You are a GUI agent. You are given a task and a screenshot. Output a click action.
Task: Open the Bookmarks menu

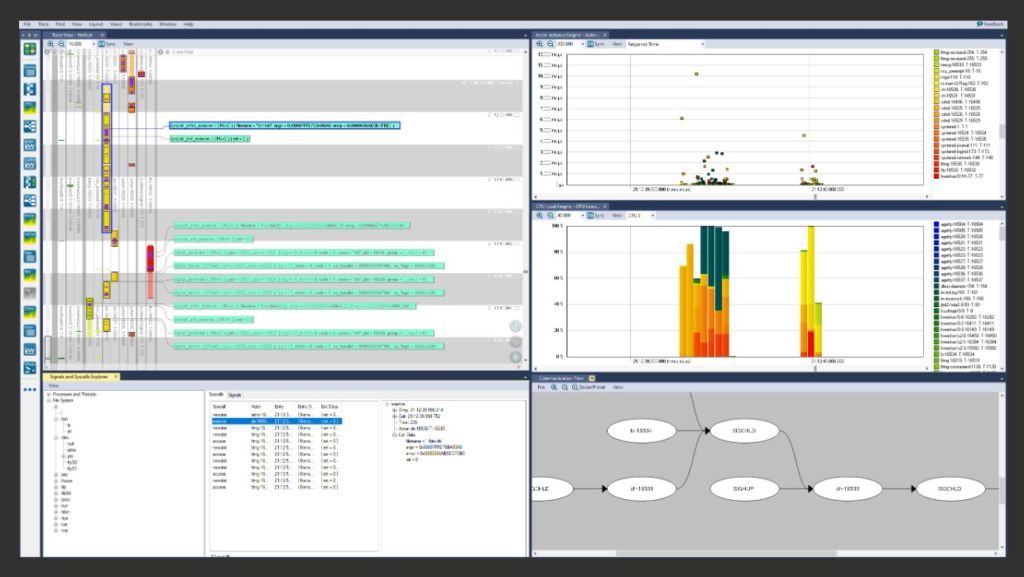tap(140, 24)
